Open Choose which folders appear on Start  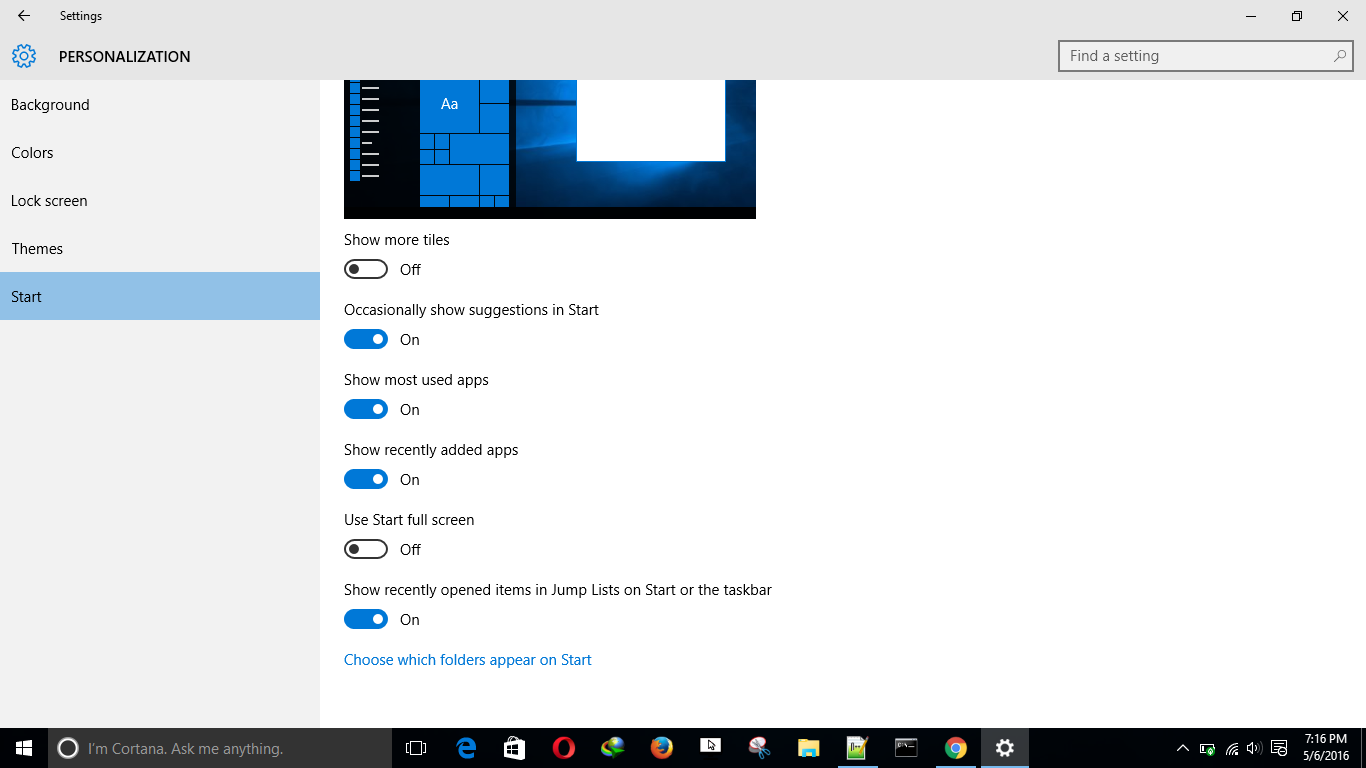[x=468, y=660]
